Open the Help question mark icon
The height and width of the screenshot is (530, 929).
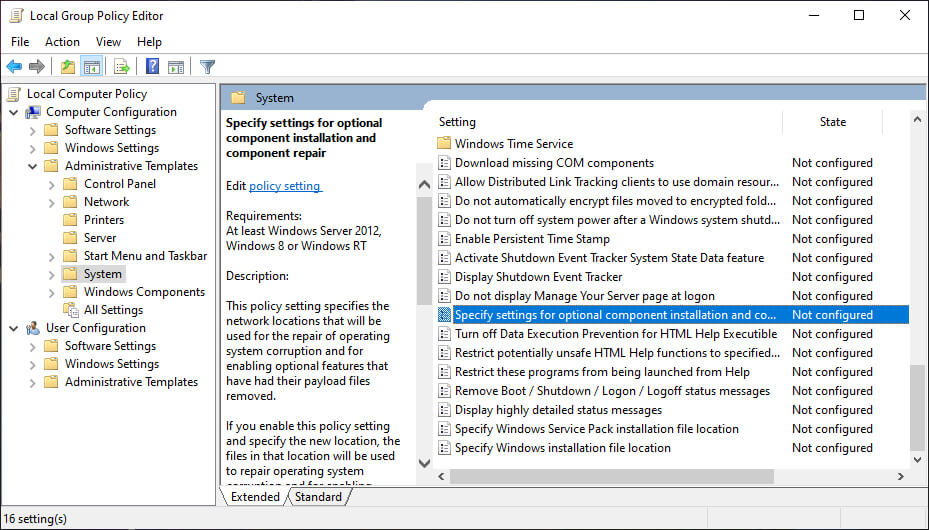point(152,66)
